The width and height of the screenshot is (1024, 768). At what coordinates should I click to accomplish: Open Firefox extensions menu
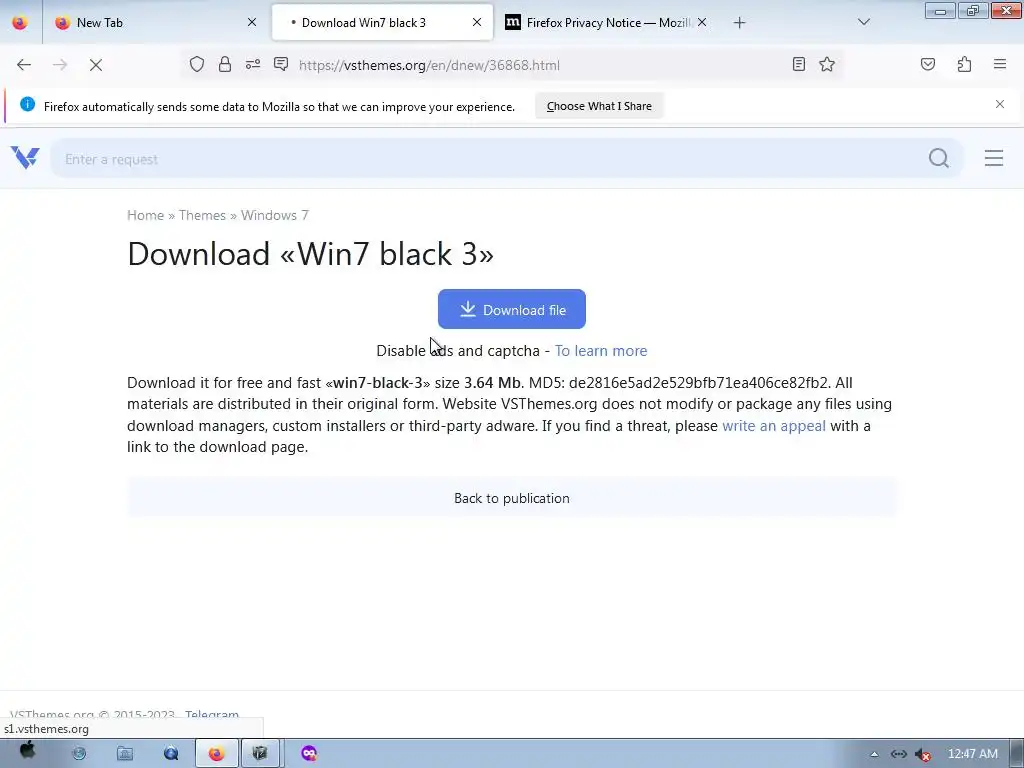(x=964, y=64)
